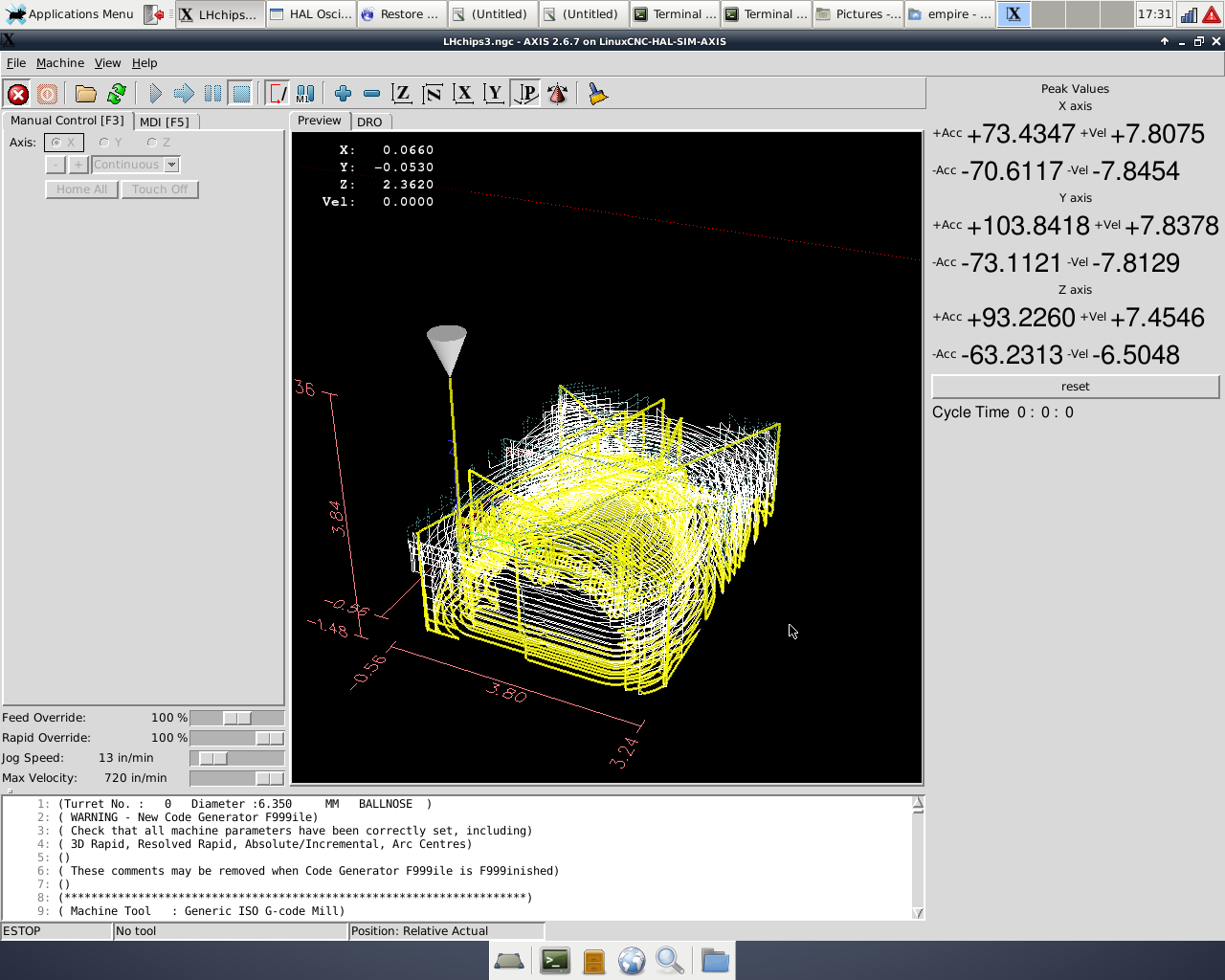Screen dimensions: 1225x980
Task: Open terminal from the bottom dock
Action: [555, 960]
